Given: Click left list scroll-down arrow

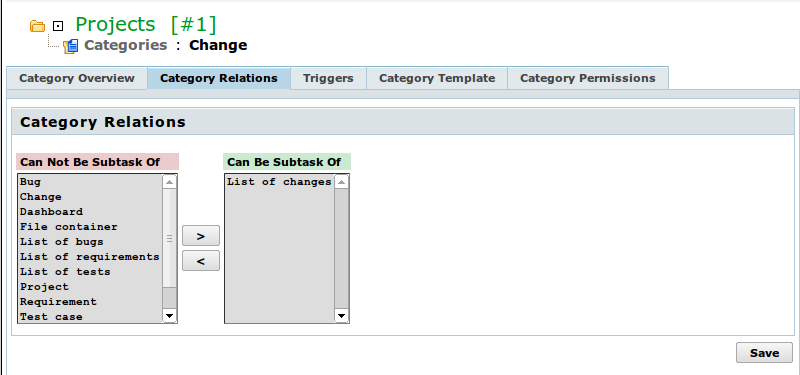Looking at the screenshot, I should pyautogui.click(x=169, y=316).
